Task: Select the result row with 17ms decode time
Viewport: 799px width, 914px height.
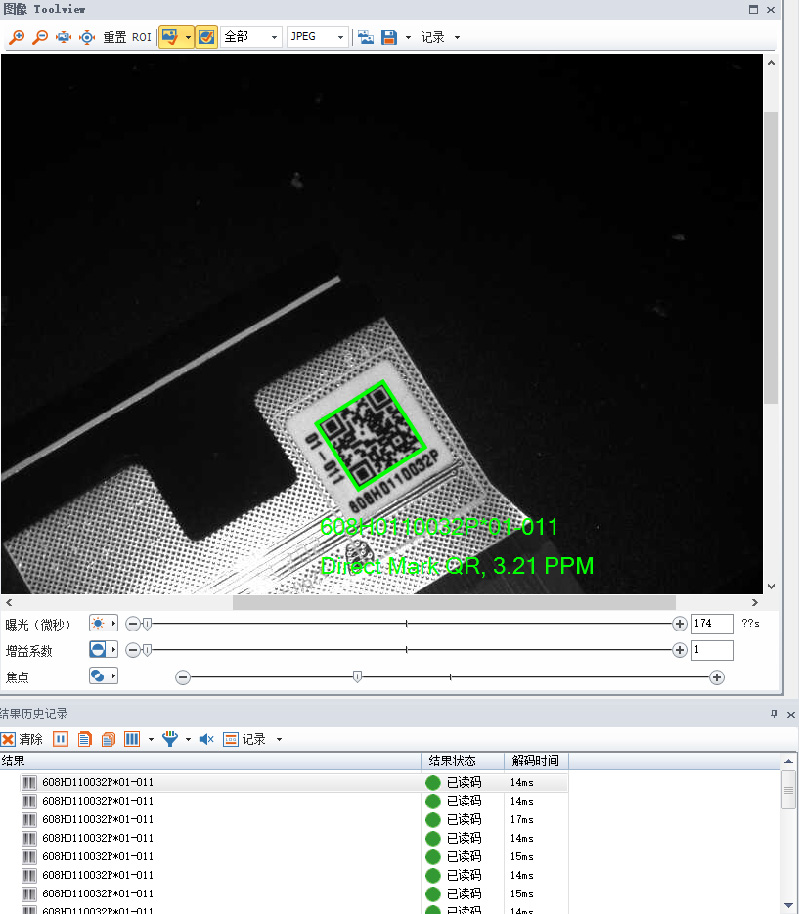Action: click(x=284, y=819)
